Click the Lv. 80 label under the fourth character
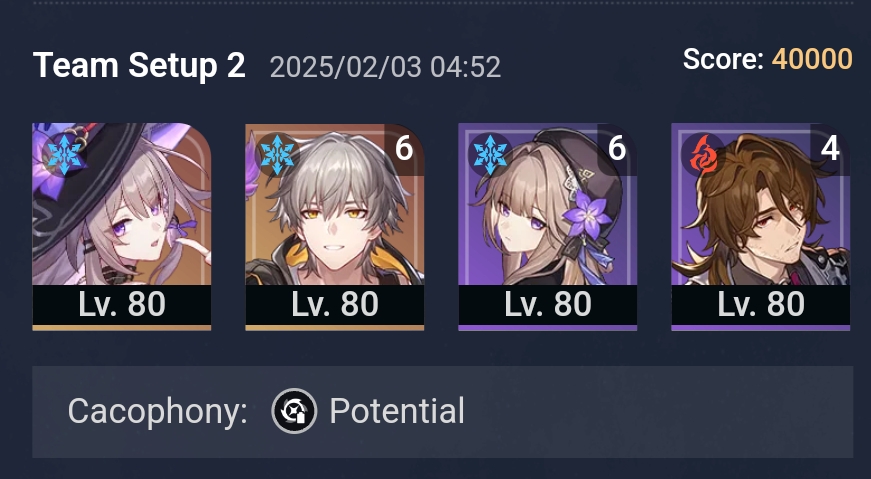871x479 pixels. tap(760, 305)
